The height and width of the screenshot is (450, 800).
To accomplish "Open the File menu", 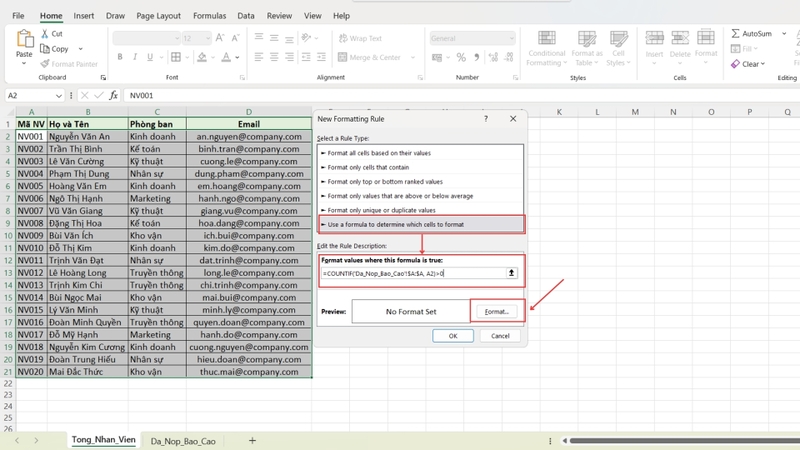I will pos(18,16).
